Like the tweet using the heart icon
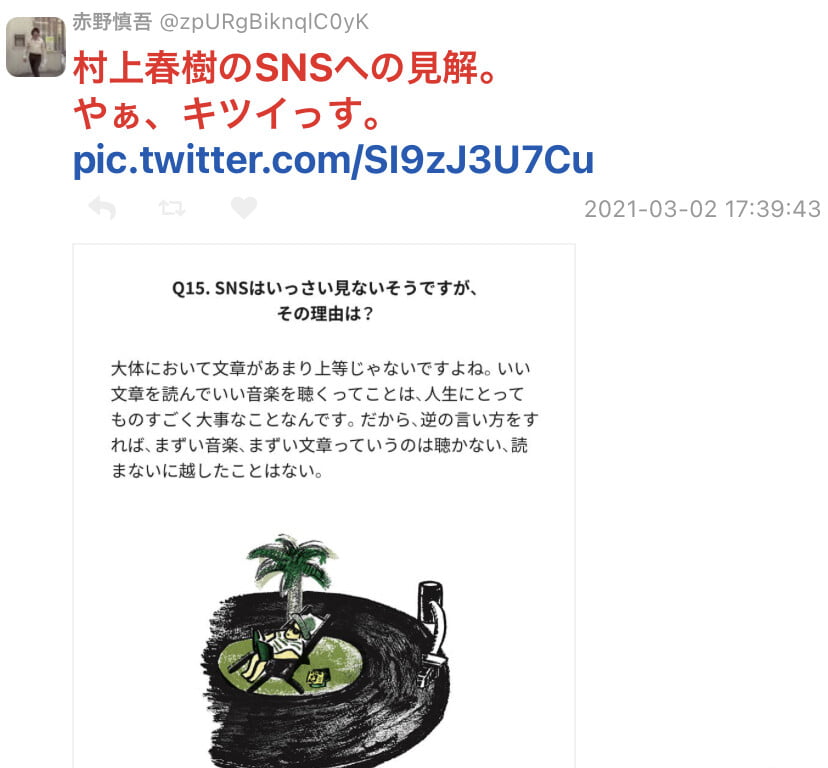Image resolution: width=828 pixels, height=768 pixels. click(244, 208)
